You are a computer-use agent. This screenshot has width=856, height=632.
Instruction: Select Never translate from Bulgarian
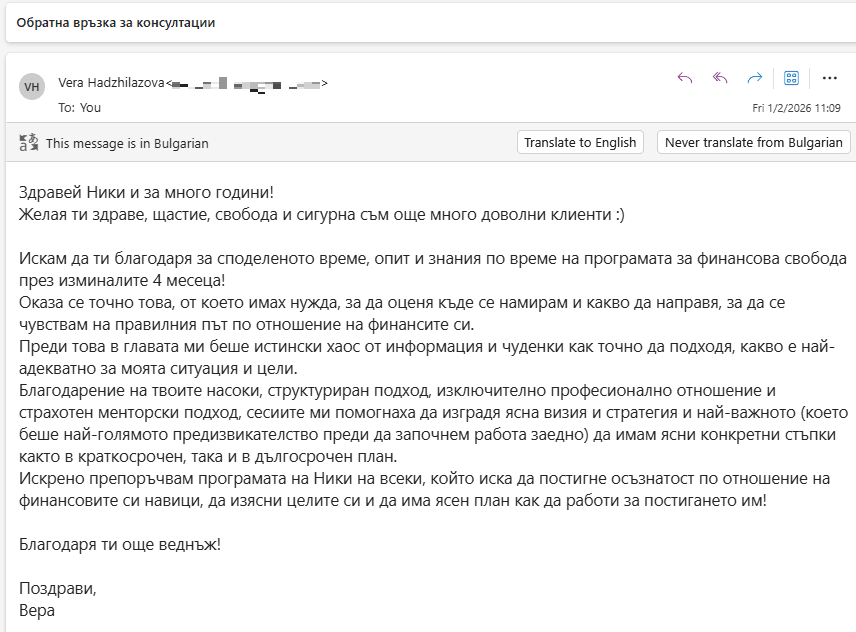[753, 142]
